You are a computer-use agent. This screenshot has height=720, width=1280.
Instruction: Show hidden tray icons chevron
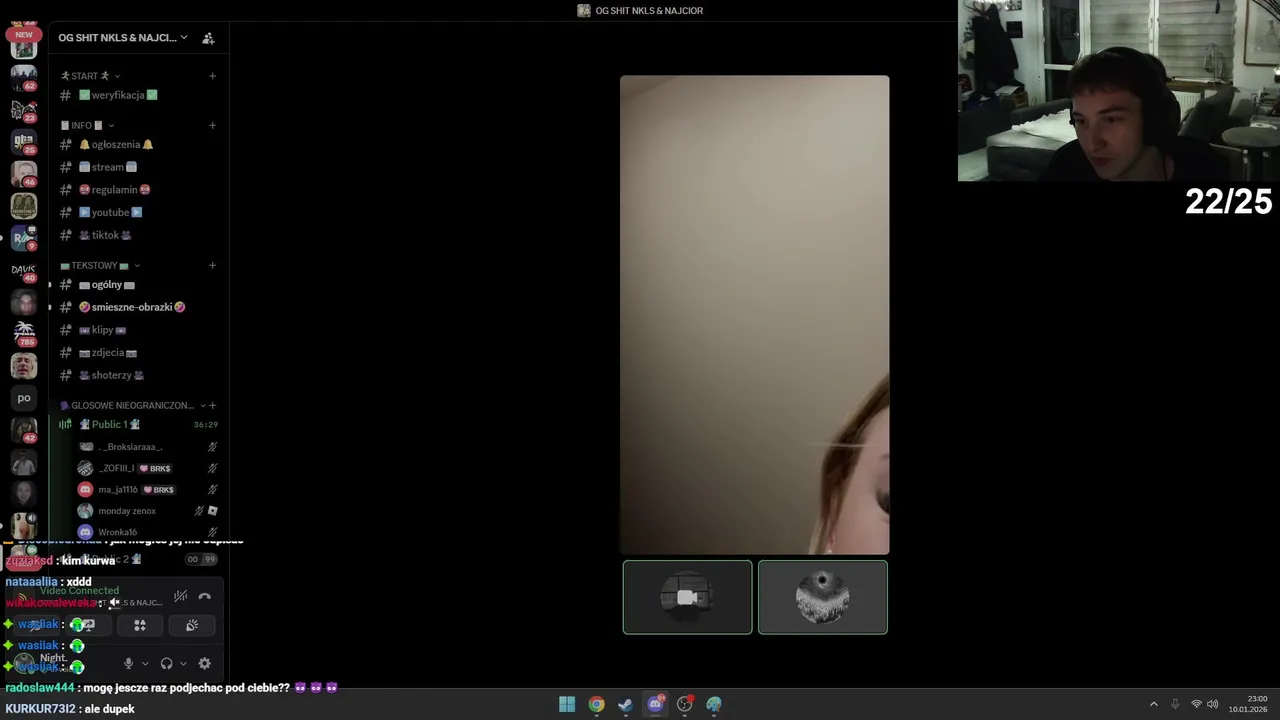click(1153, 704)
